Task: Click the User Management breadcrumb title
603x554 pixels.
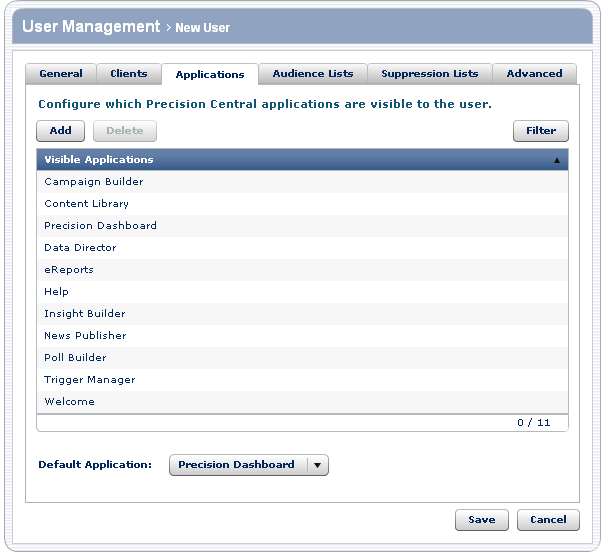Action: 91,27
